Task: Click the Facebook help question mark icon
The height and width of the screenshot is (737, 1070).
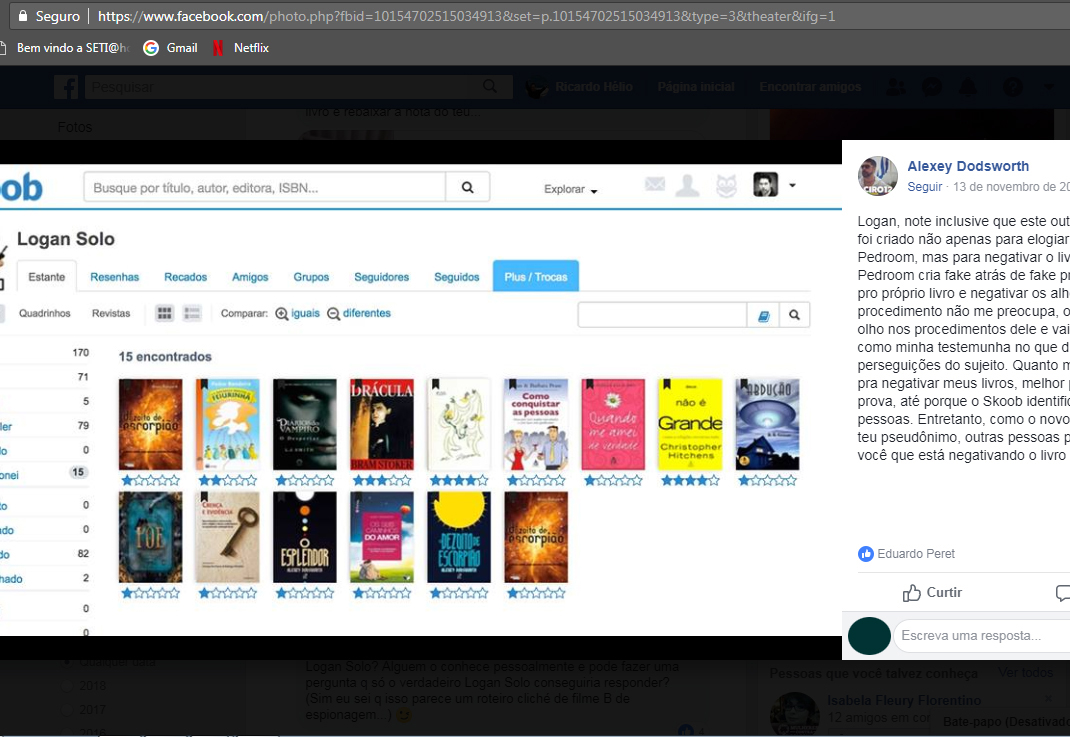Action: (1013, 87)
